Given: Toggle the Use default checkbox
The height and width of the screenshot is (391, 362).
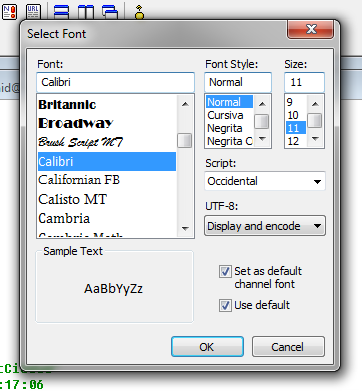Looking at the screenshot, I should coord(225,305).
